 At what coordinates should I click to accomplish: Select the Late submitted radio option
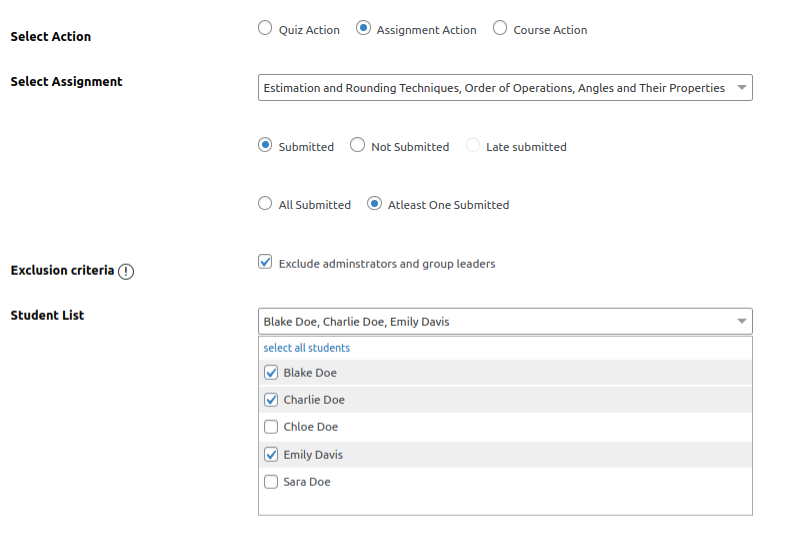473,145
